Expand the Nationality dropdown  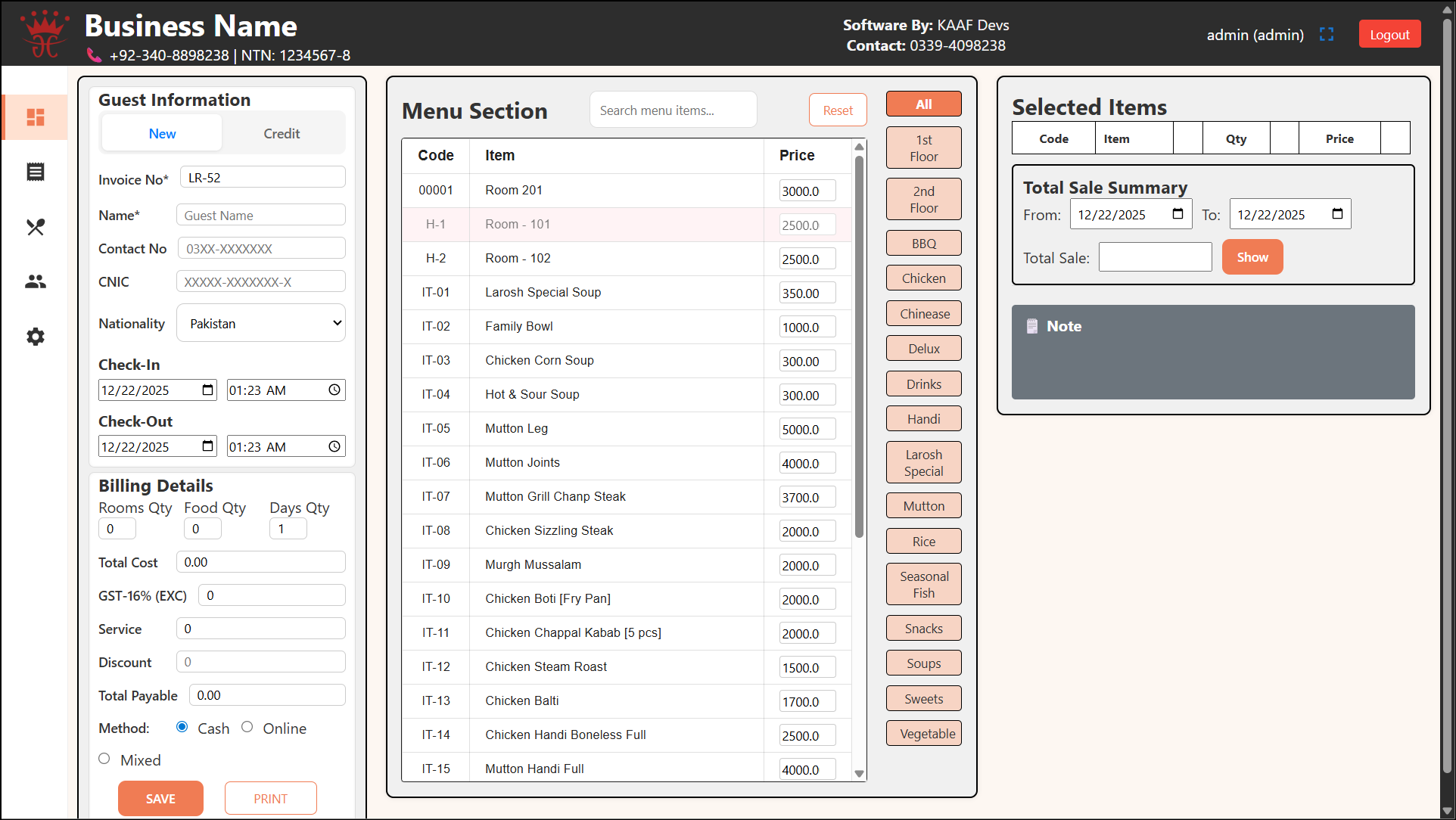click(x=261, y=323)
